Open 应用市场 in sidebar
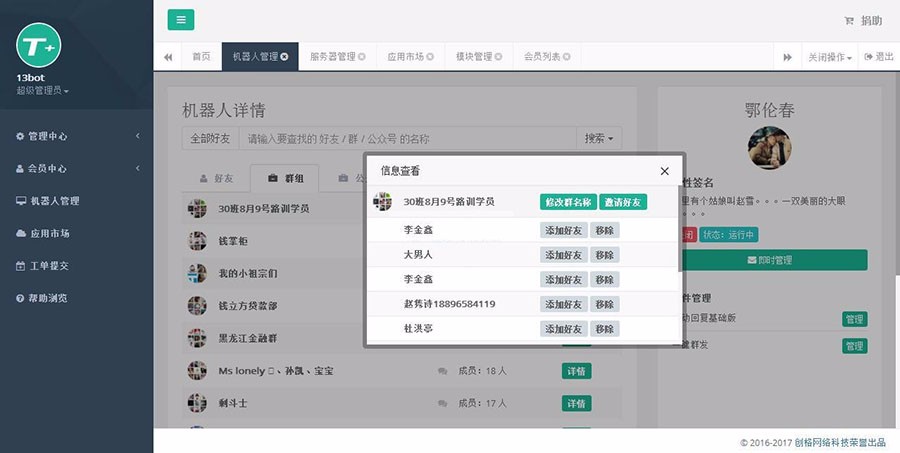The width and height of the screenshot is (900, 453). pyautogui.click(x=76, y=233)
